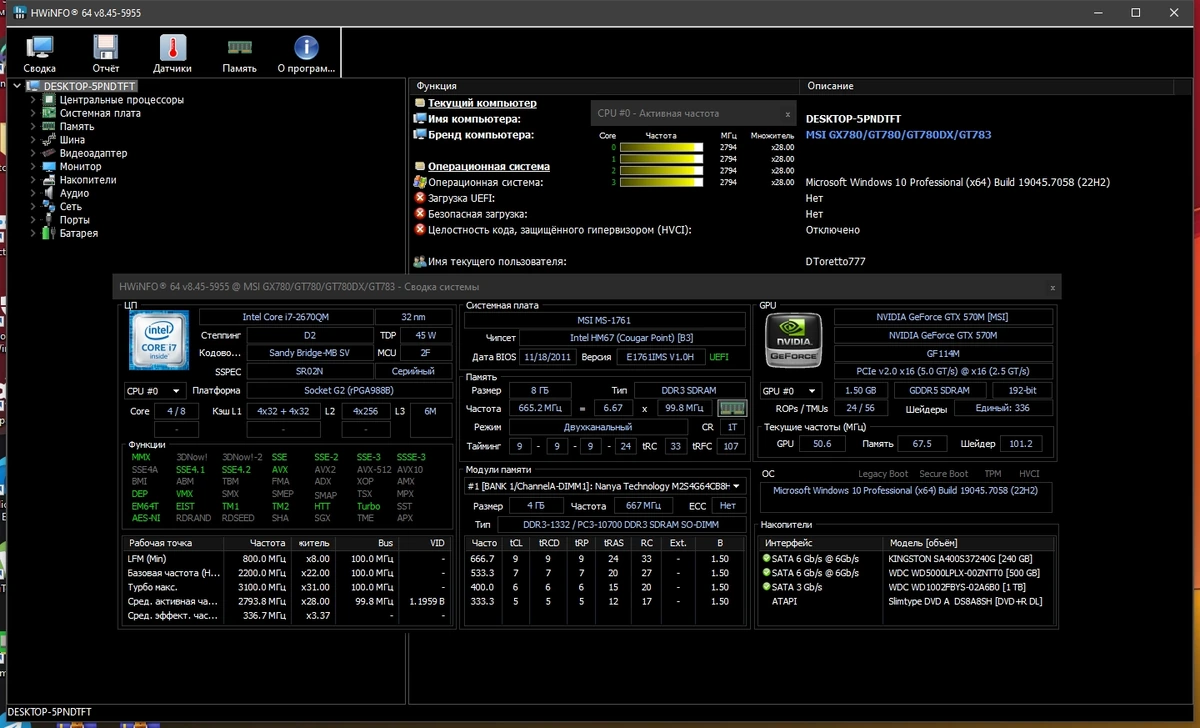The image size is (1200, 728).
Task: Select Аудио in the tree
Action: pos(74,193)
